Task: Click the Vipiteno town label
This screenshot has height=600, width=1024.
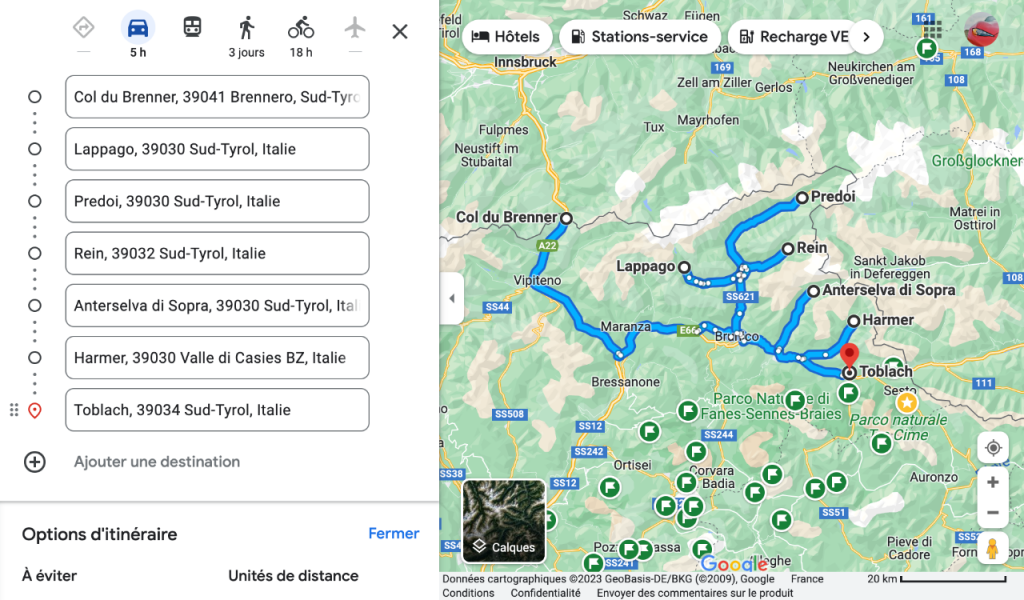Action: tap(537, 280)
